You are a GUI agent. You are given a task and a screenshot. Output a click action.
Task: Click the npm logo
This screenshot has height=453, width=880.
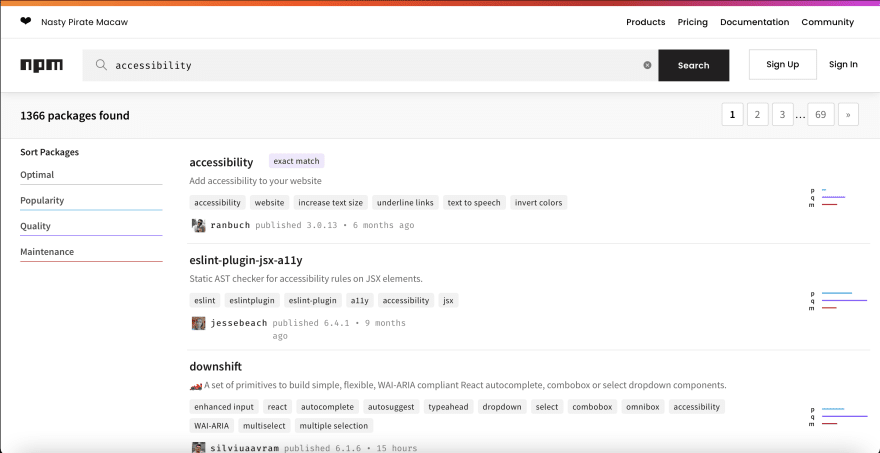(42, 65)
